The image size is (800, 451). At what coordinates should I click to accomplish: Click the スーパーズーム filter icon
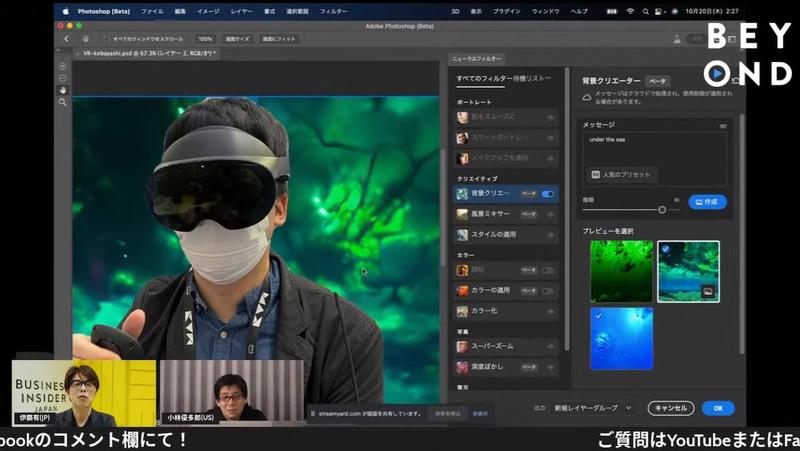pos(462,346)
